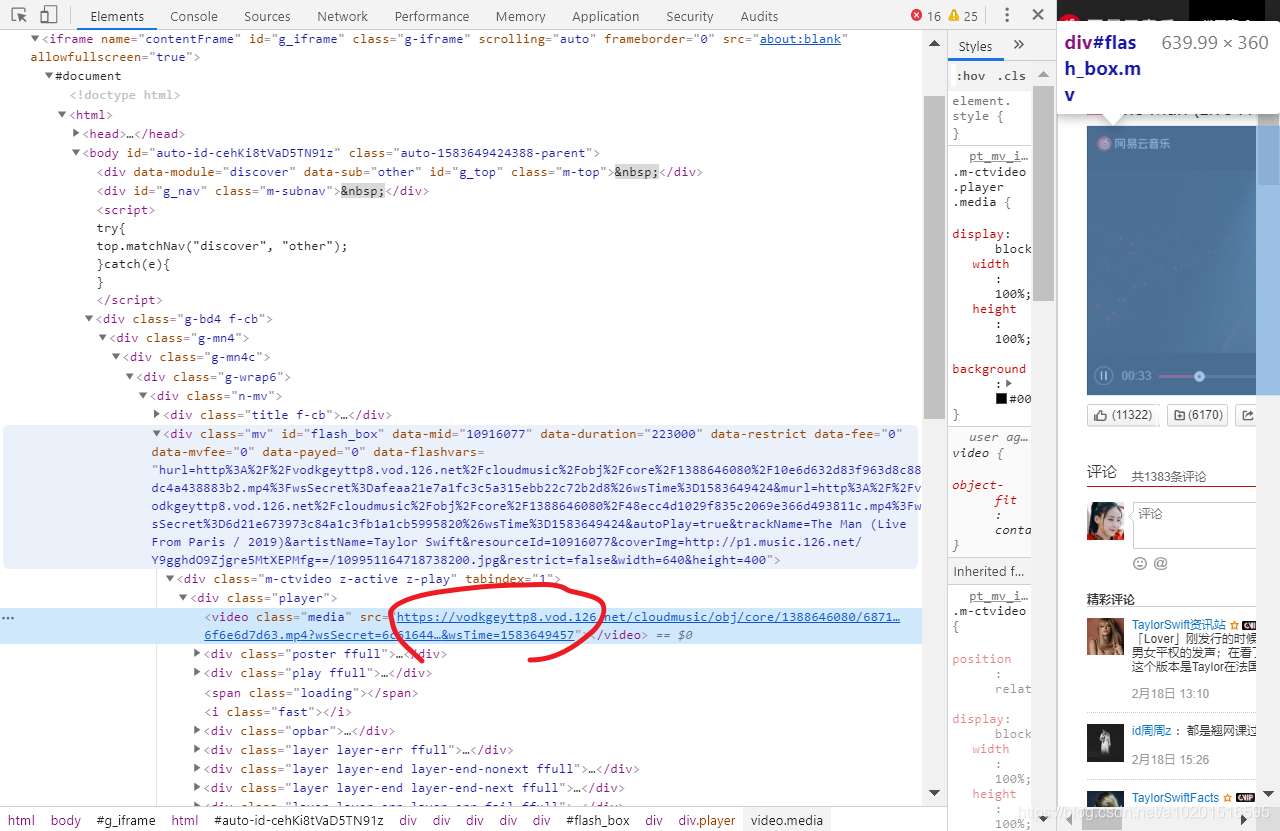Open the Performance tab
Screen dimensions: 1280x831
[x=432, y=16]
